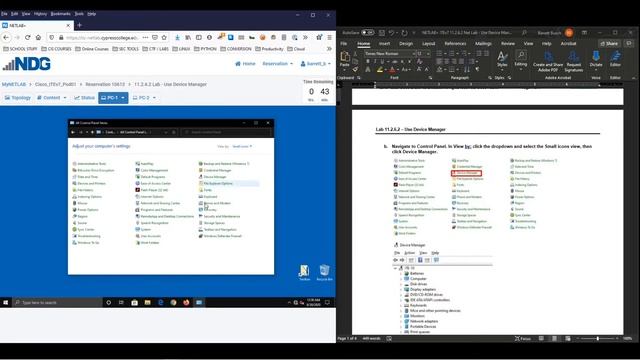Image resolution: width=640 pixels, height=360 pixels.
Task: Open the Editor tool in Word ribbon
Action: pyautogui.click(x=615, y=59)
